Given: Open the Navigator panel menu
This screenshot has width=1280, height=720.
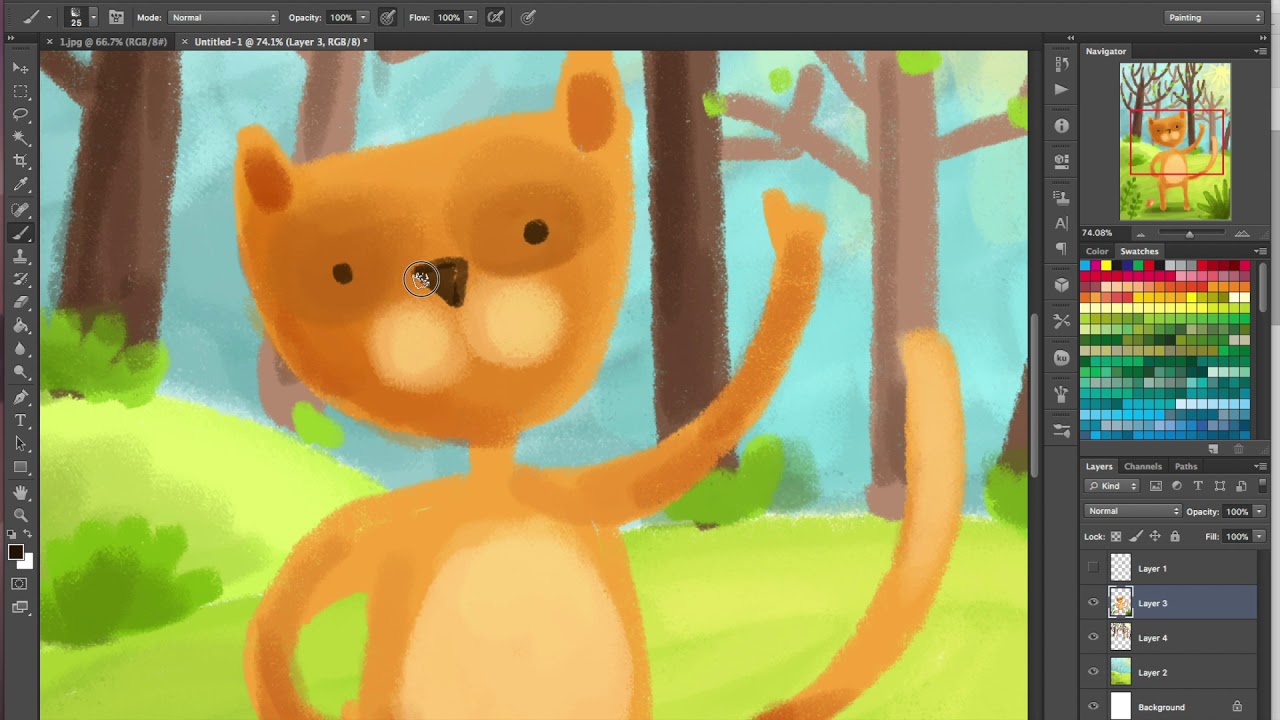Looking at the screenshot, I should coord(1261,51).
